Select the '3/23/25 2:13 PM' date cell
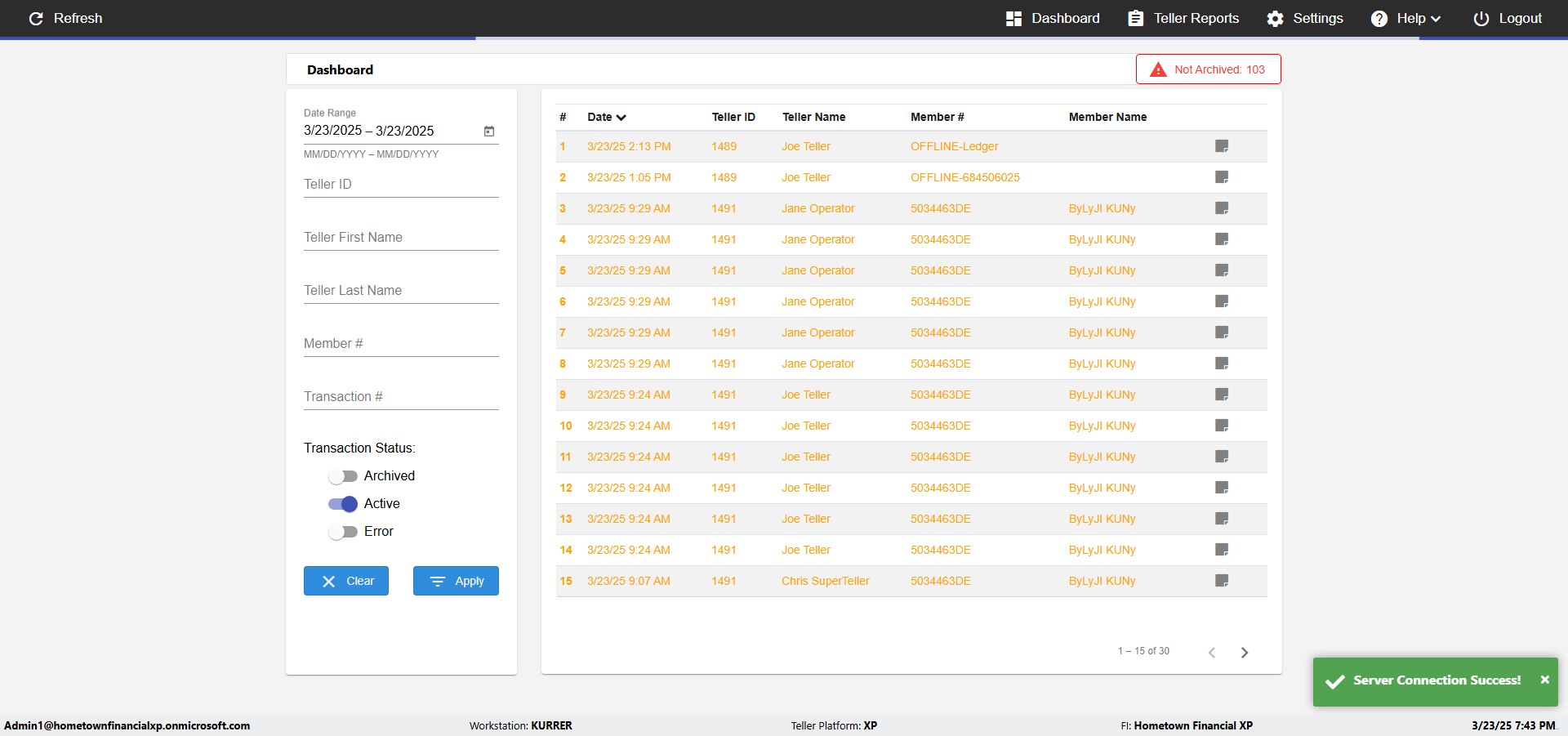The image size is (1568, 736). pyautogui.click(x=629, y=146)
